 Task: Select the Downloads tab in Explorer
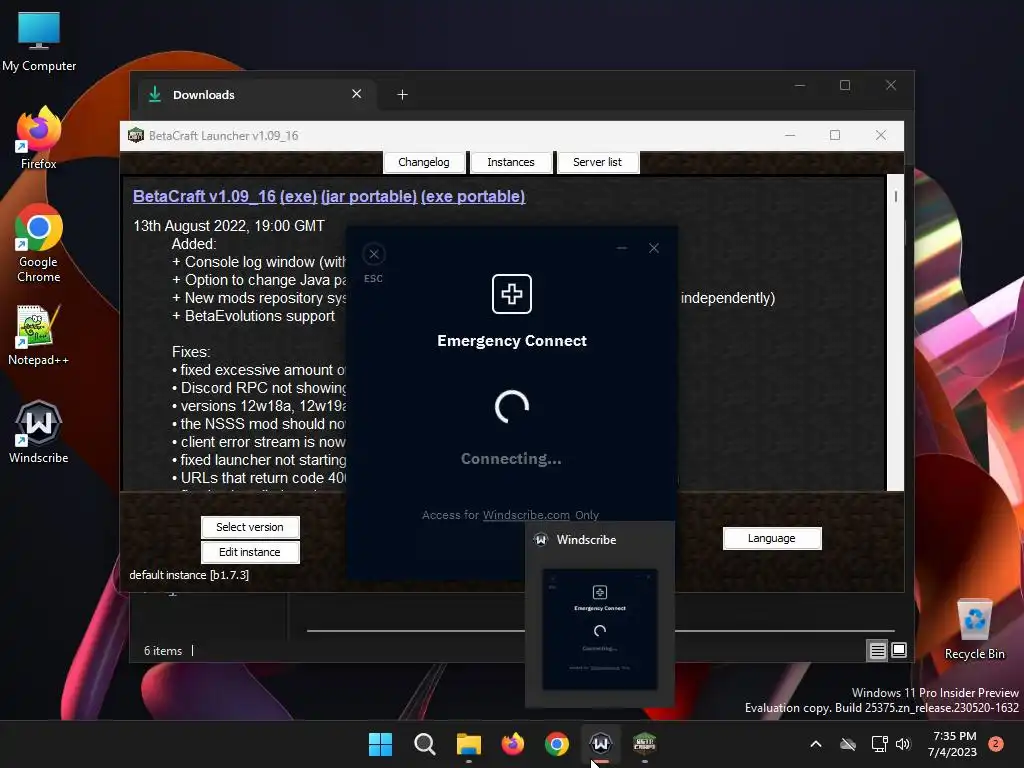point(255,95)
